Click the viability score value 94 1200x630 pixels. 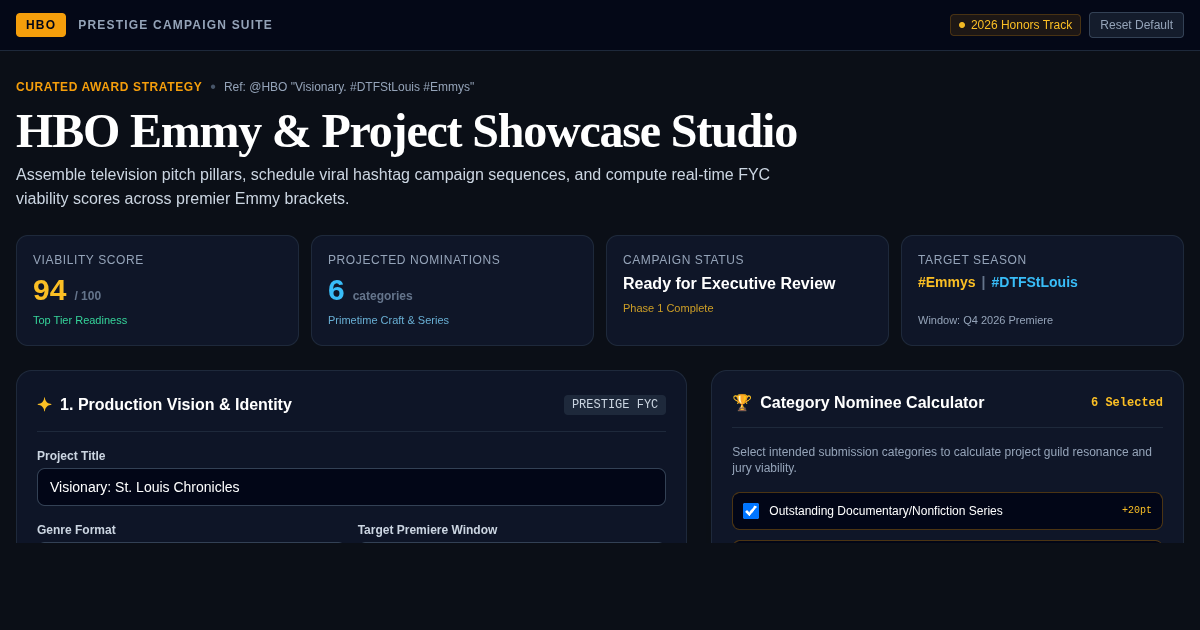tap(50, 290)
